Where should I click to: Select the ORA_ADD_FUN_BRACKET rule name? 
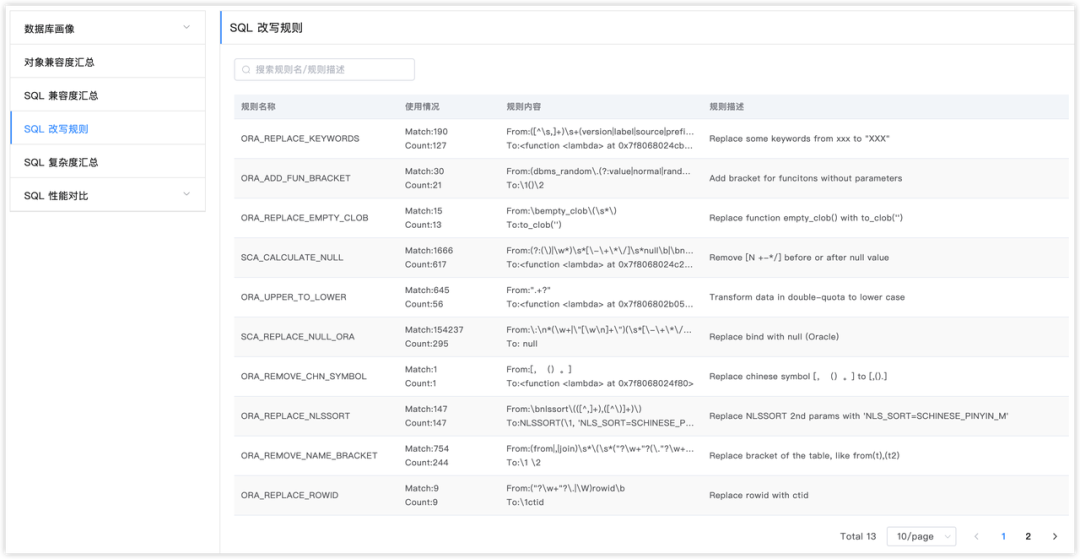(295, 178)
